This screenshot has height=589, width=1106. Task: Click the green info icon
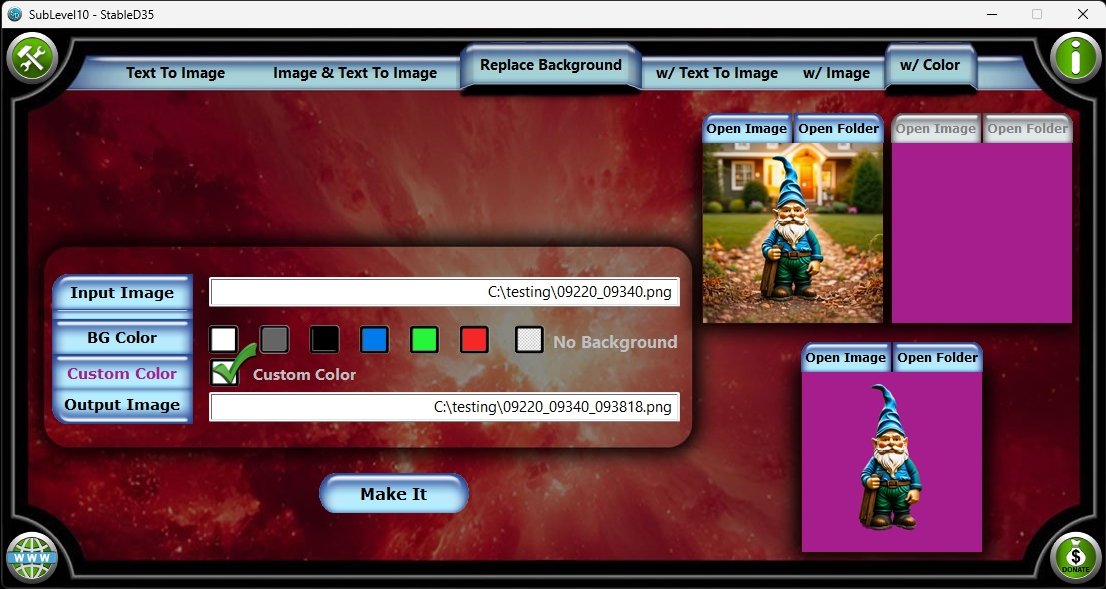[1075, 58]
